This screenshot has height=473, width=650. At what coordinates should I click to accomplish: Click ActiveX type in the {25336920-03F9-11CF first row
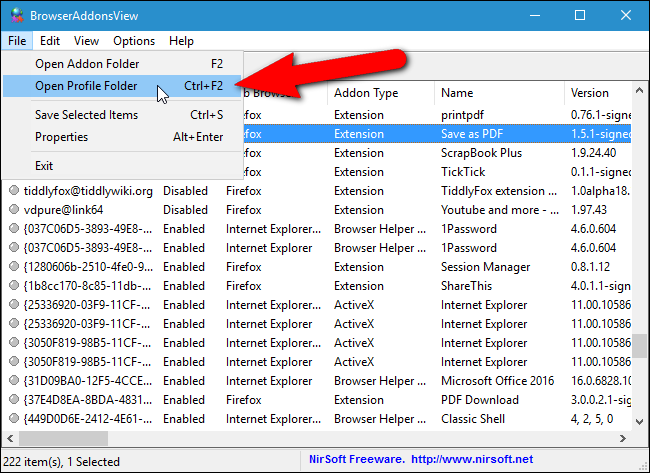click(x=354, y=305)
